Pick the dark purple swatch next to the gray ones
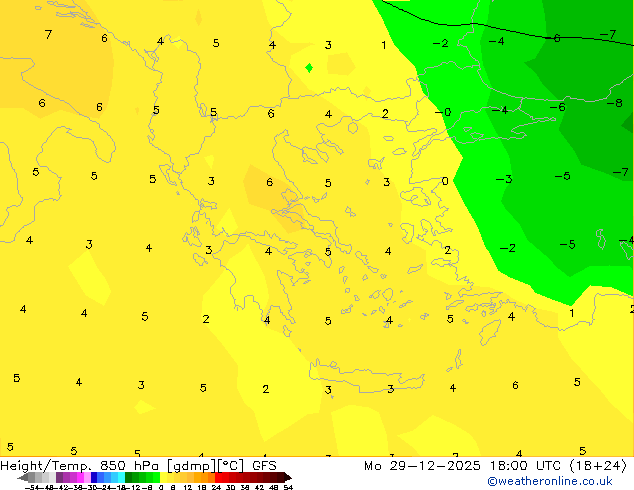The width and height of the screenshot is (634, 490). (x=59, y=477)
